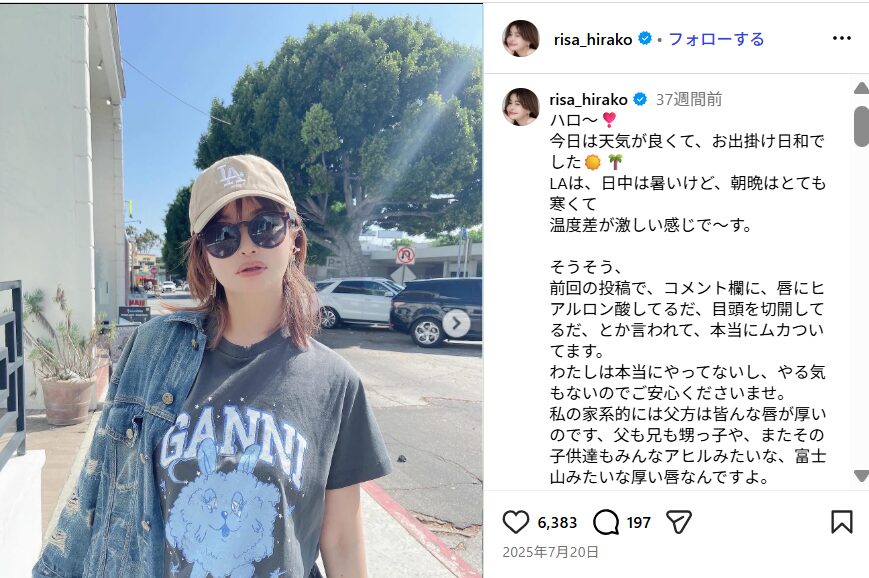Click the scrollbar up arrow in caption panel

pos(861,88)
